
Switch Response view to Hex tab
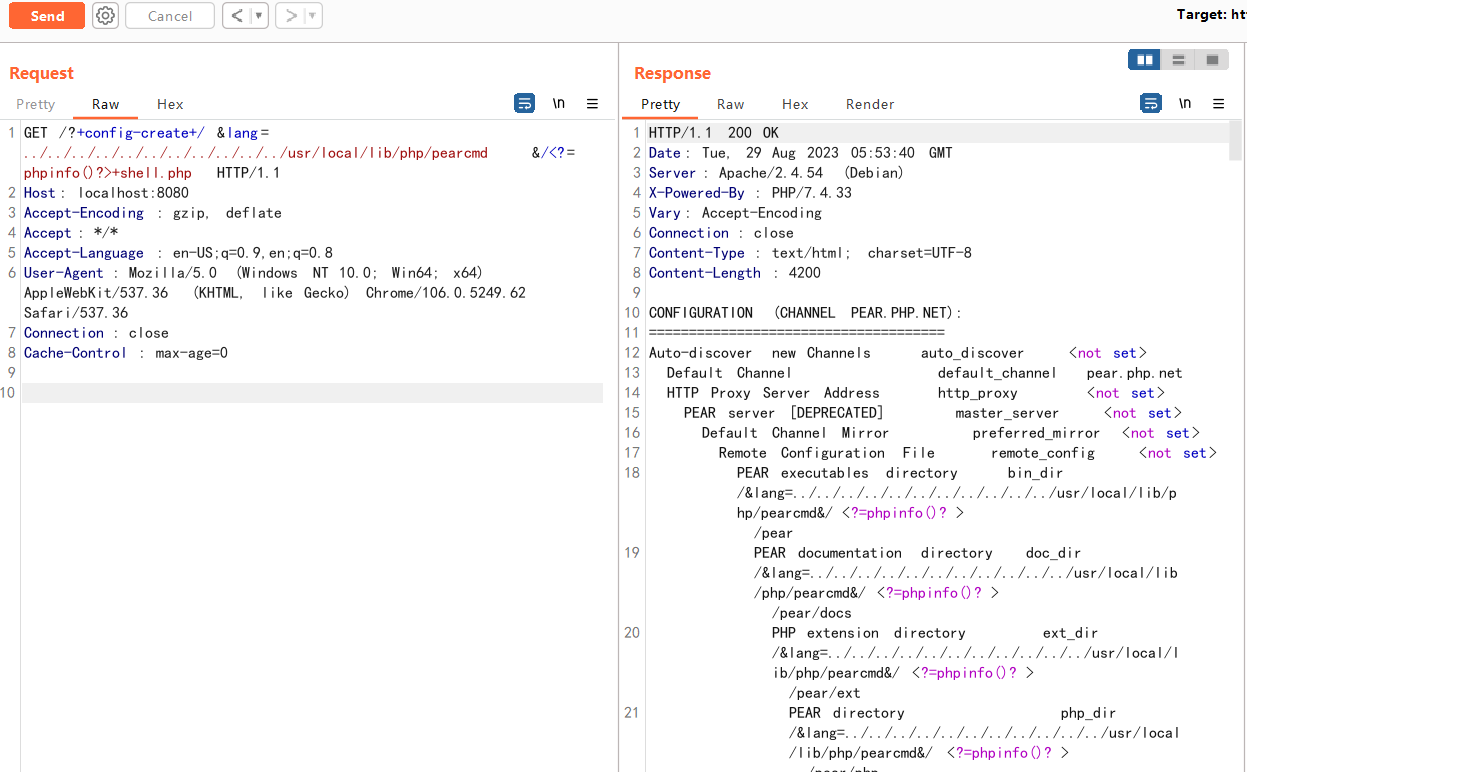pos(795,104)
